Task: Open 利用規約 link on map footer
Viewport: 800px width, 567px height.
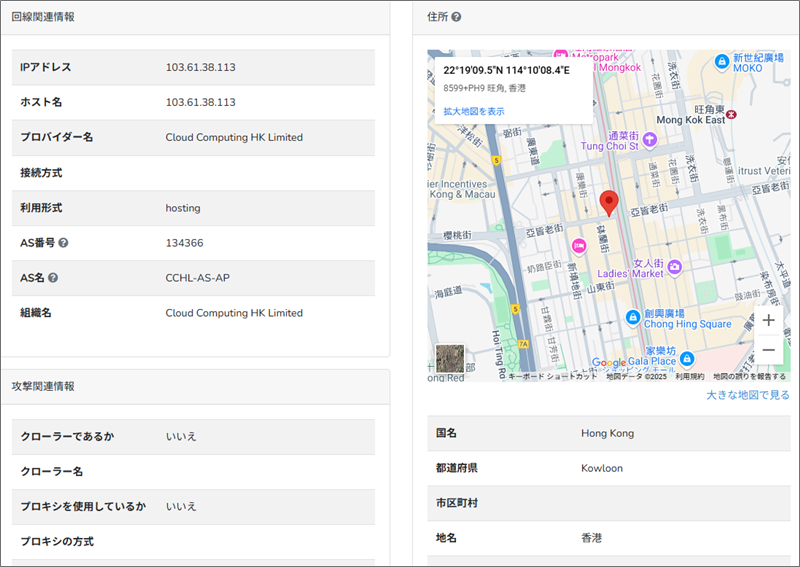Action: (690, 377)
